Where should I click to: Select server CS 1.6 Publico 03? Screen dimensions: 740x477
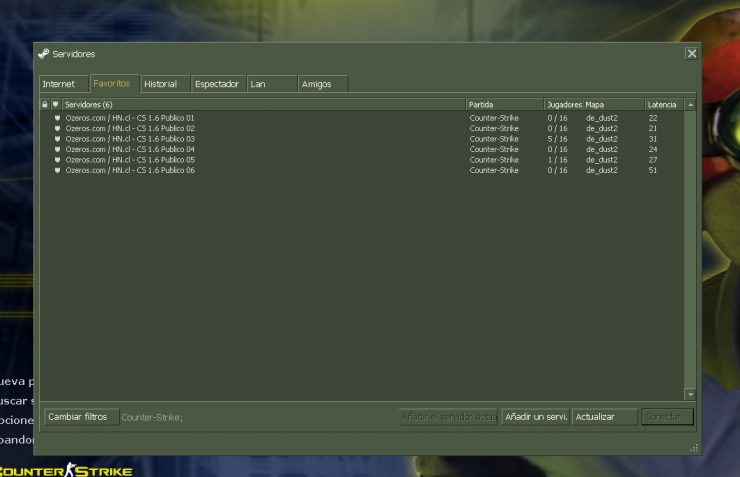(x=362, y=139)
